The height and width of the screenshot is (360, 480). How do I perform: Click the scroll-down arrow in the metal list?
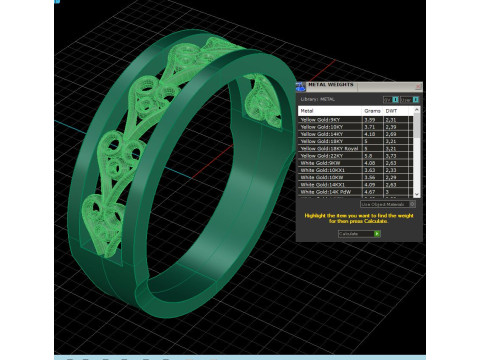click(x=417, y=194)
